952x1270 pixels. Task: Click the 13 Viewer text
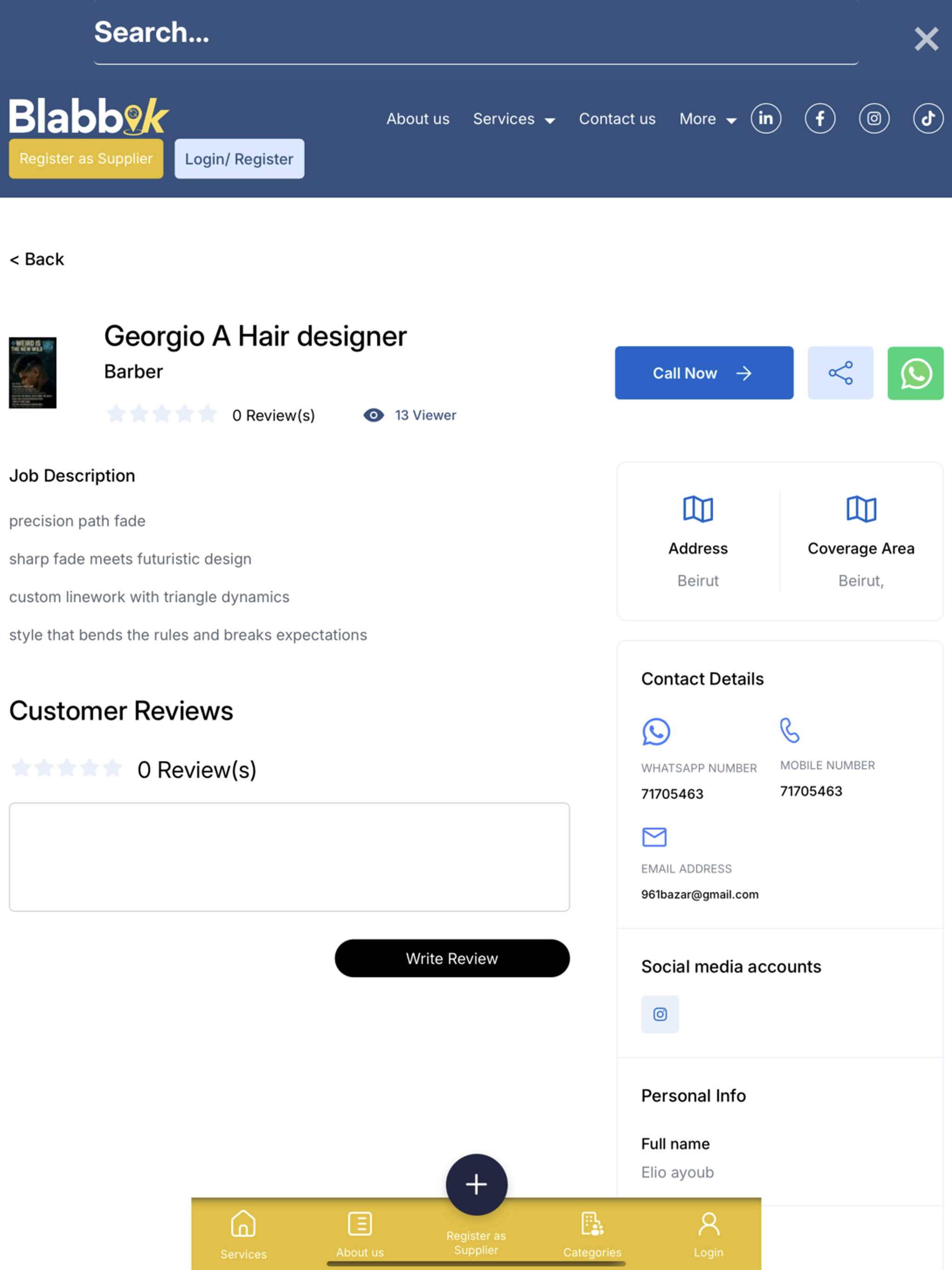[425, 415]
